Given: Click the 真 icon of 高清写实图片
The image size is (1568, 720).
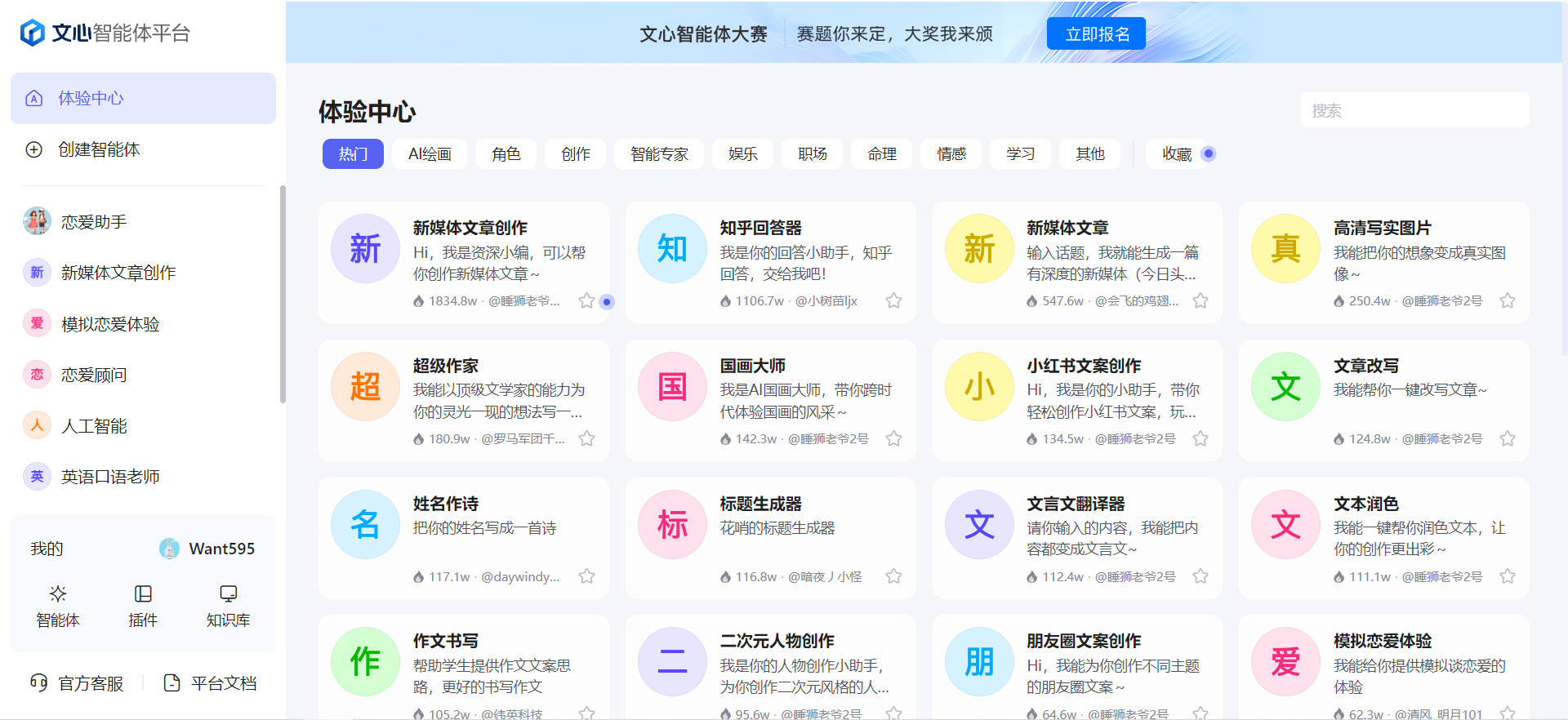Looking at the screenshot, I should click(x=1285, y=248).
